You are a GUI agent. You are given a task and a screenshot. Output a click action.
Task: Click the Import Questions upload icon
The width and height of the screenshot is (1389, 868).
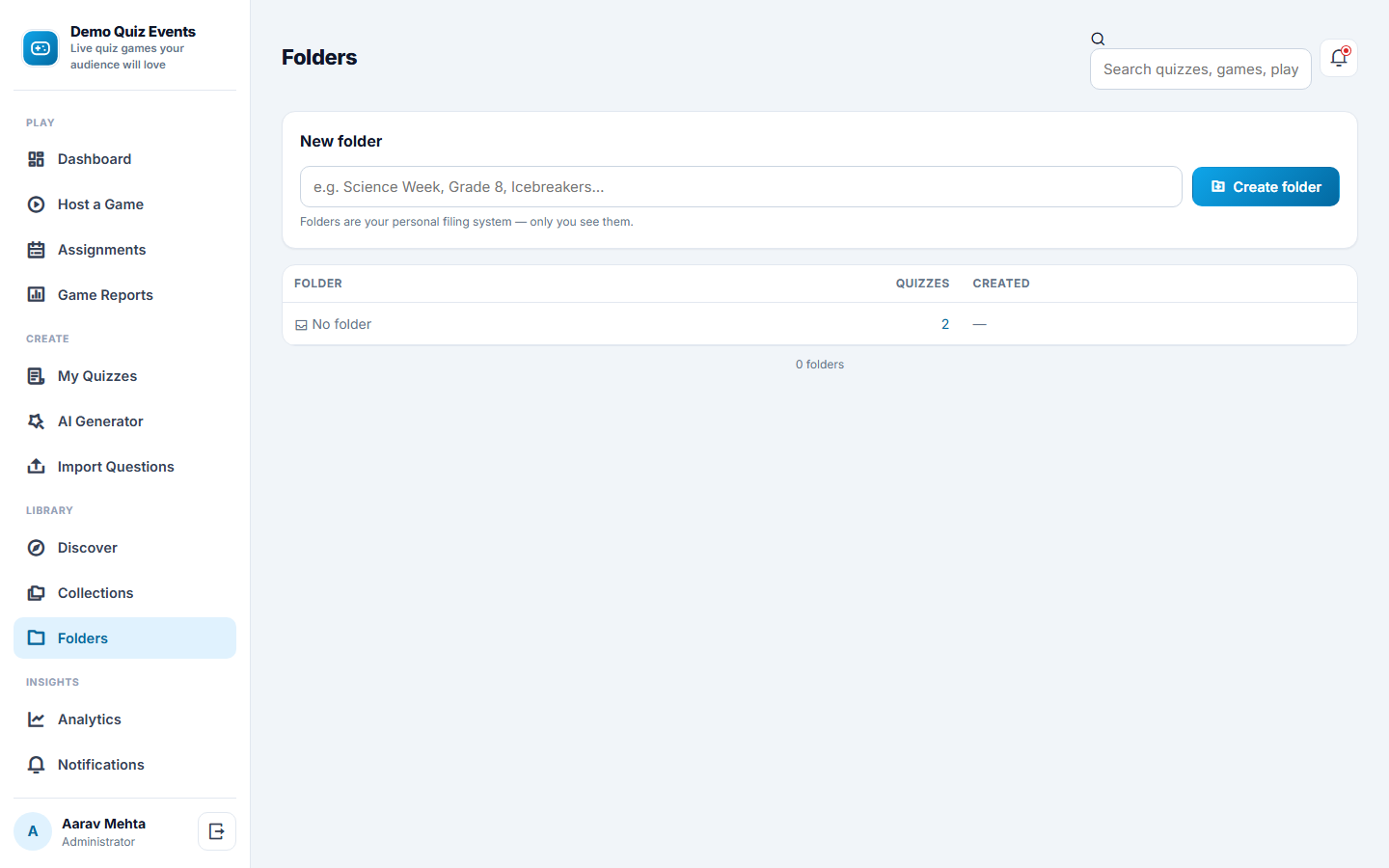[x=37, y=467]
